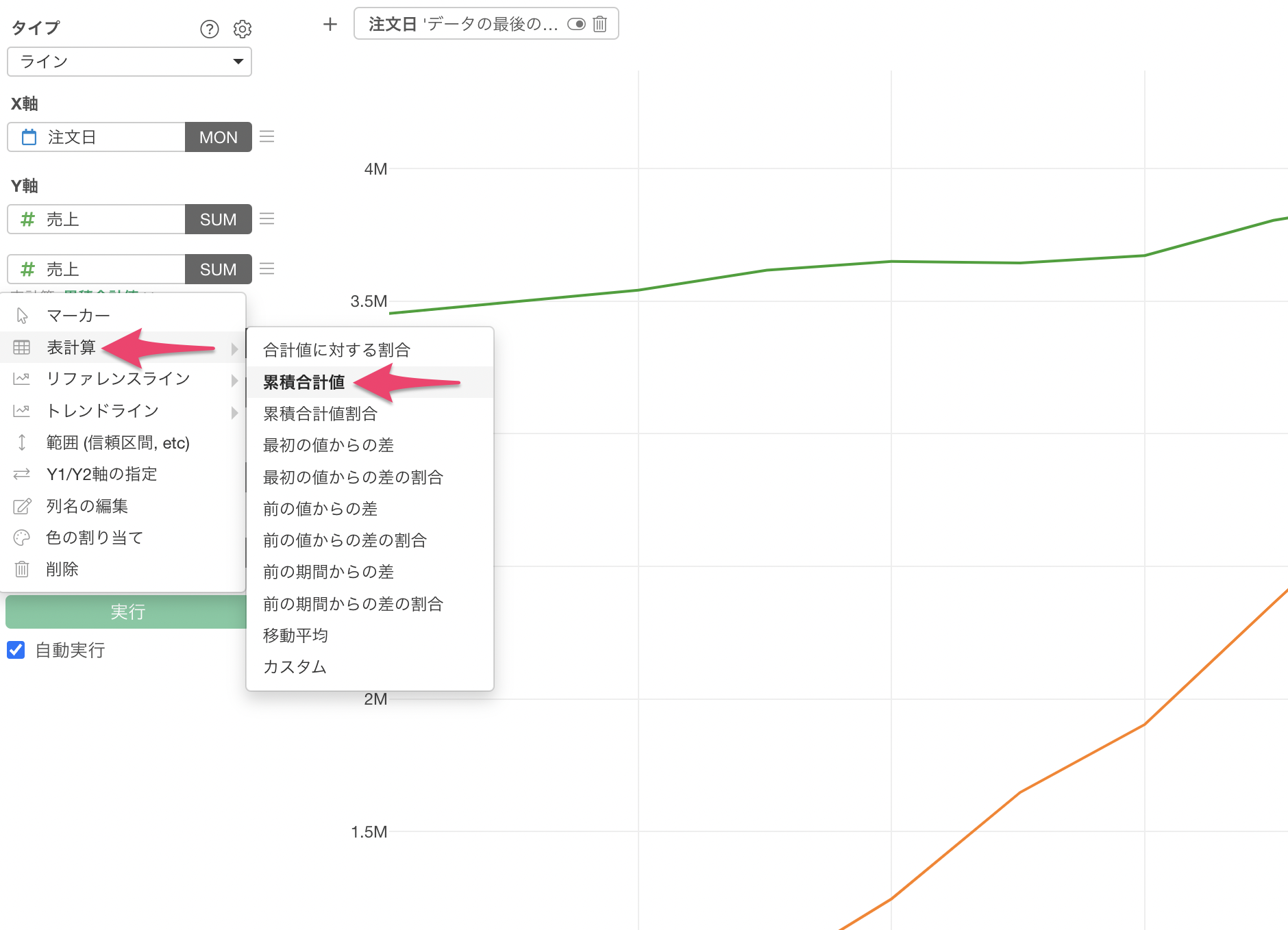Viewport: 1288px width, 930px height.
Task: Open the first 売上 SUM aggregation selector
Action: pos(219,219)
